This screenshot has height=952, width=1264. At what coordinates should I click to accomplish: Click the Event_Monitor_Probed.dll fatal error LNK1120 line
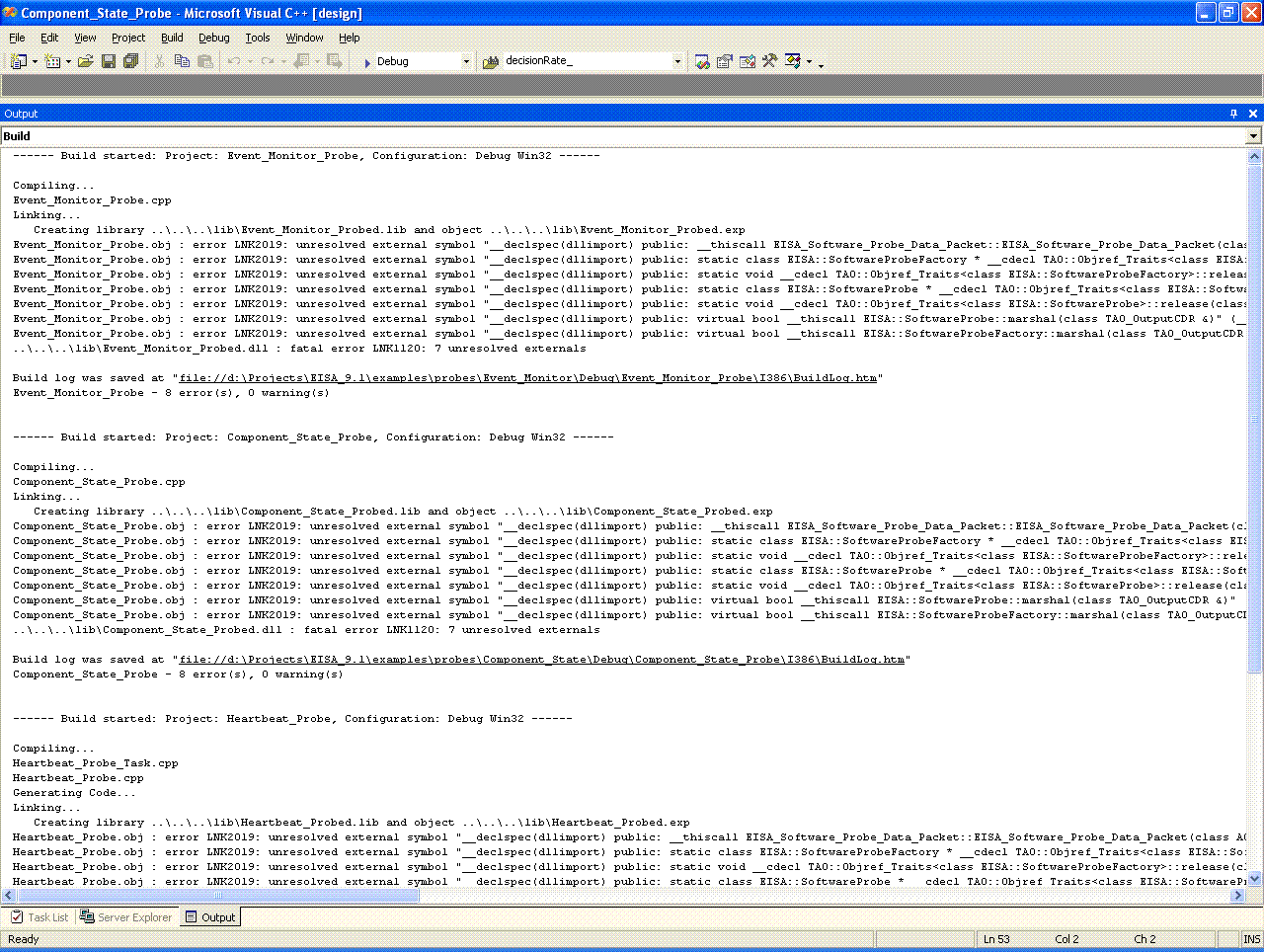click(x=299, y=349)
